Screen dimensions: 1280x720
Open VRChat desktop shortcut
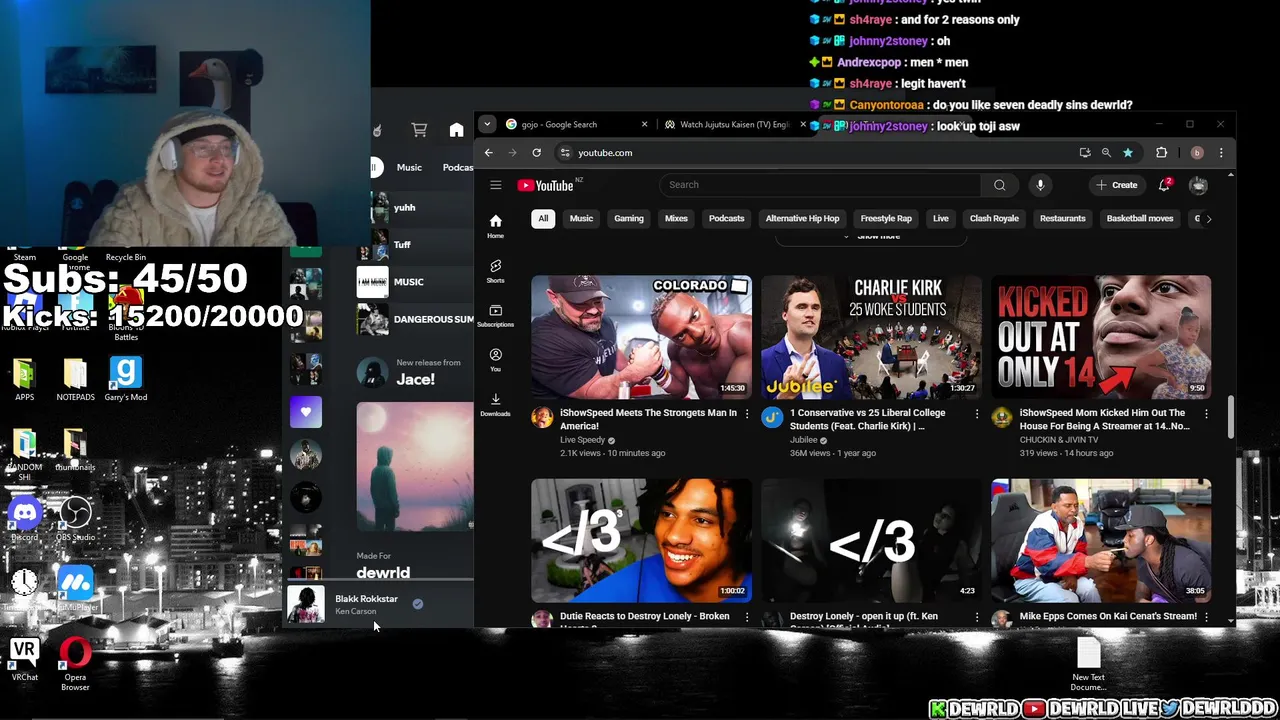(25, 661)
